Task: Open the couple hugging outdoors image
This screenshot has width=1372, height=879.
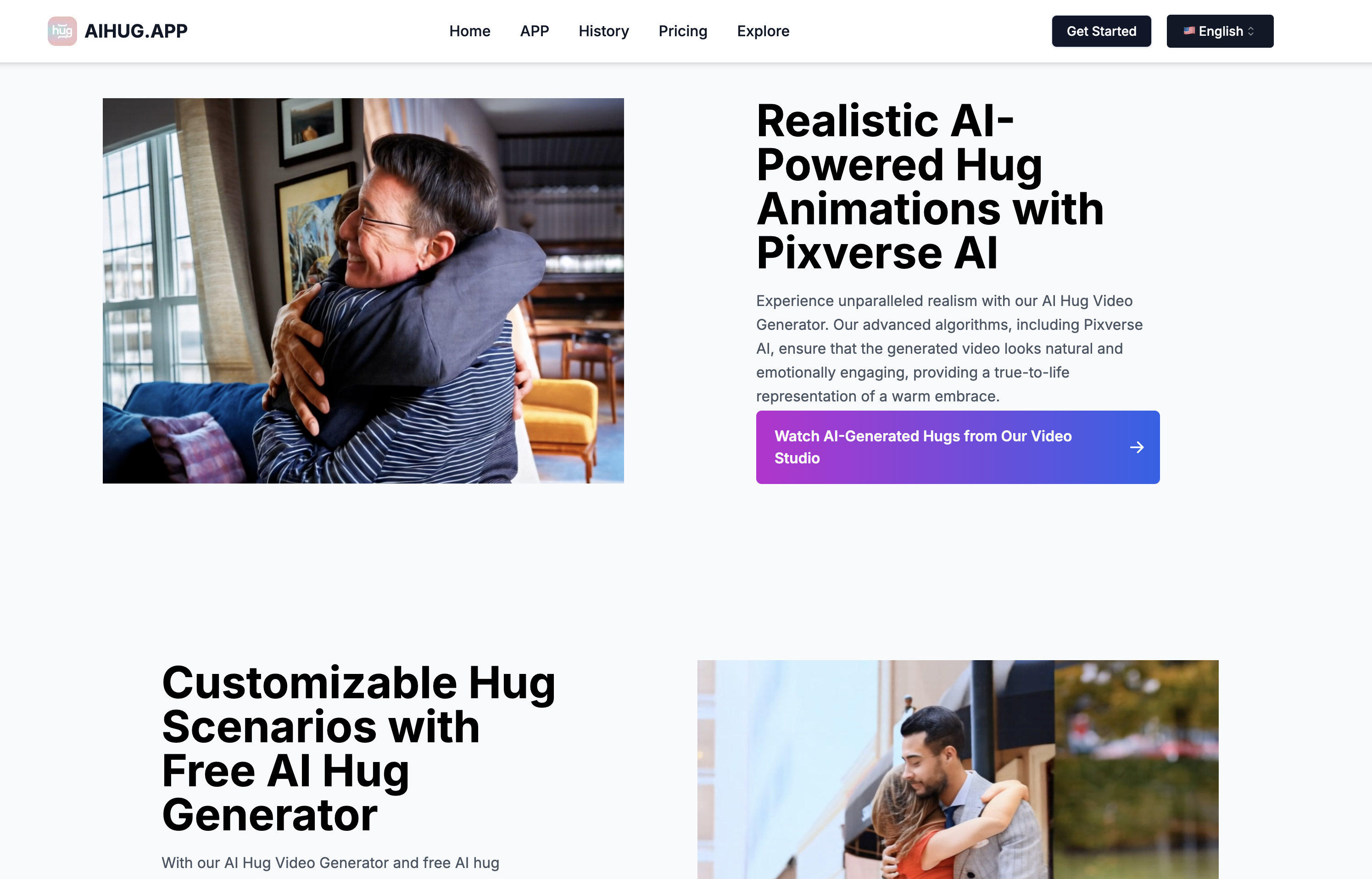Action: pyautogui.click(x=958, y=769)
